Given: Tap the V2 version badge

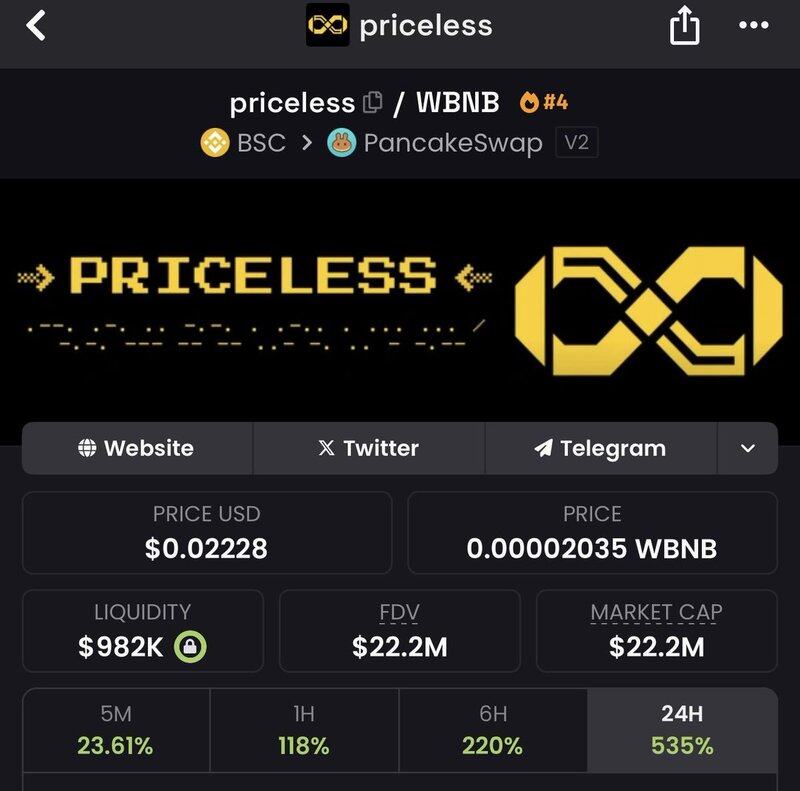Looking at the screenshot, I should [x=577, y=143].
